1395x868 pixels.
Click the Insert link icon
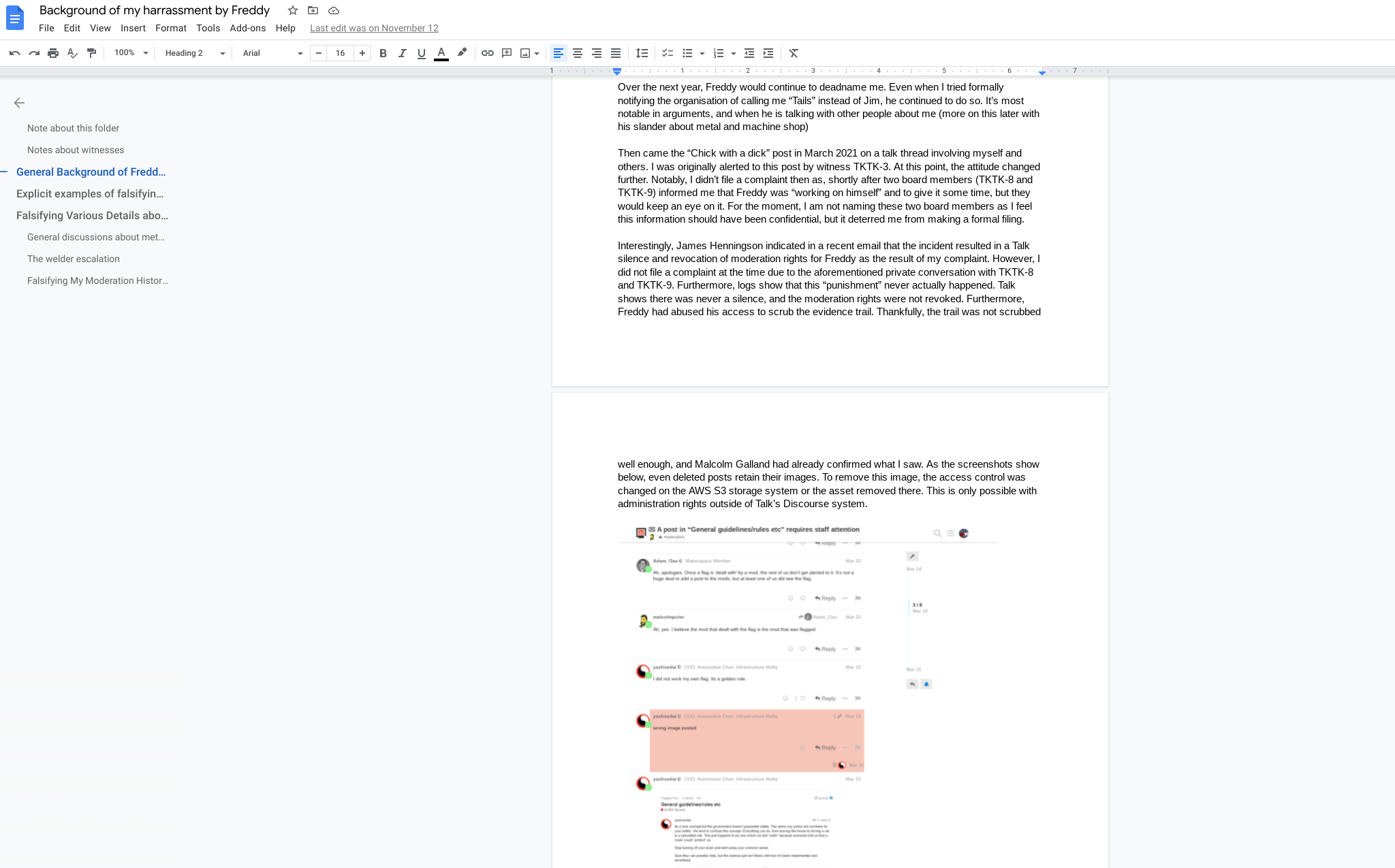coord(487,53)
